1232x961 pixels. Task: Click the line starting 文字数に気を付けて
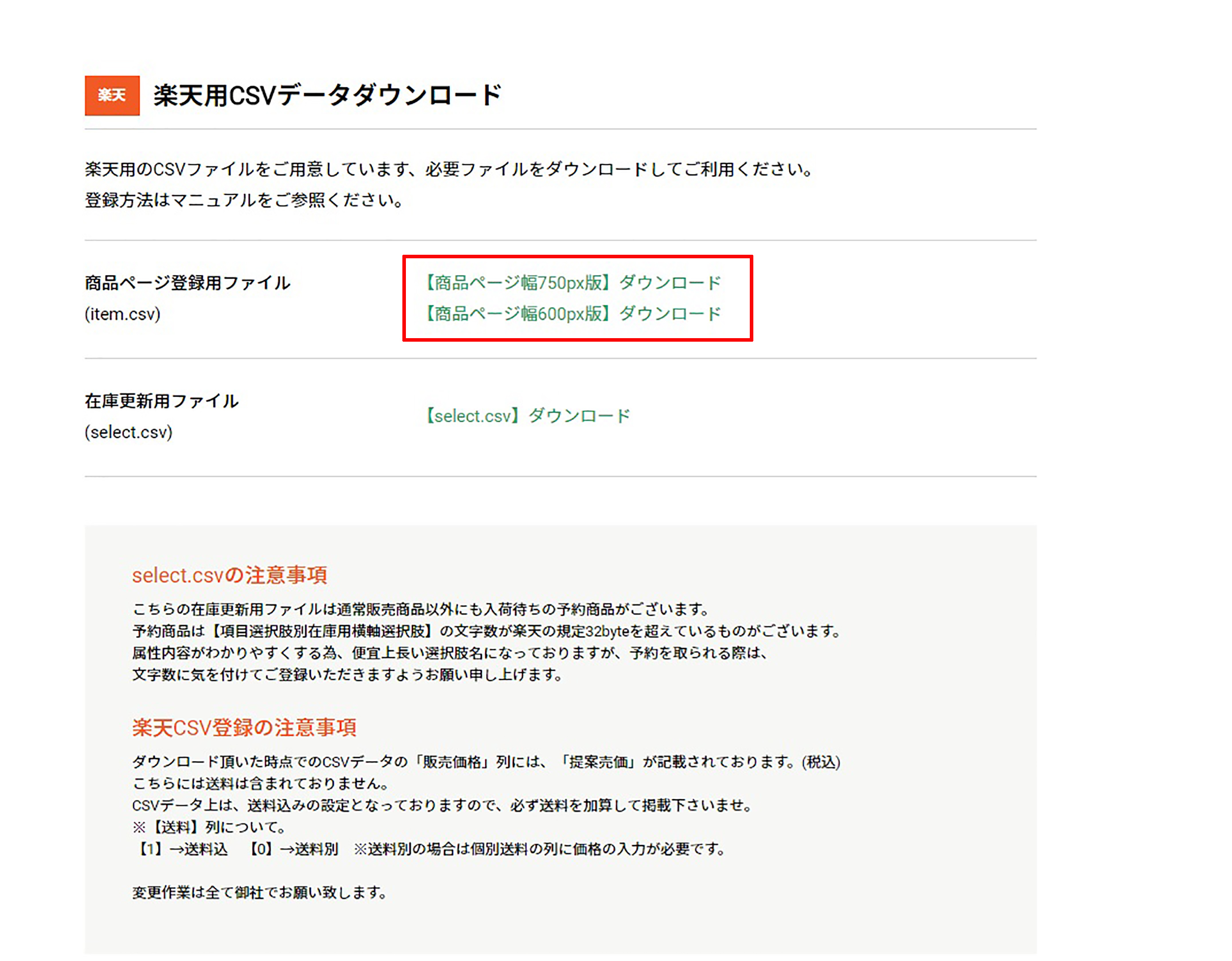click(348, 675)
